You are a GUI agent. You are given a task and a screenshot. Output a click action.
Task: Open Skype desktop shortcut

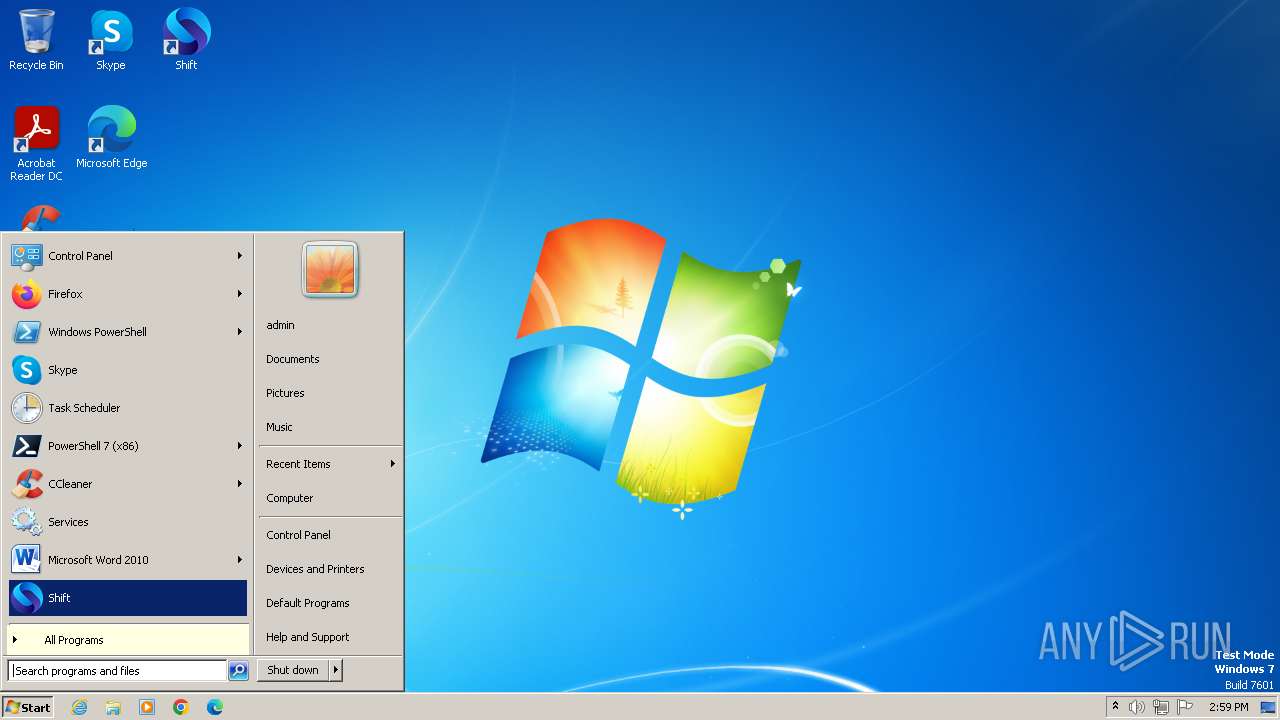point(111,40)
